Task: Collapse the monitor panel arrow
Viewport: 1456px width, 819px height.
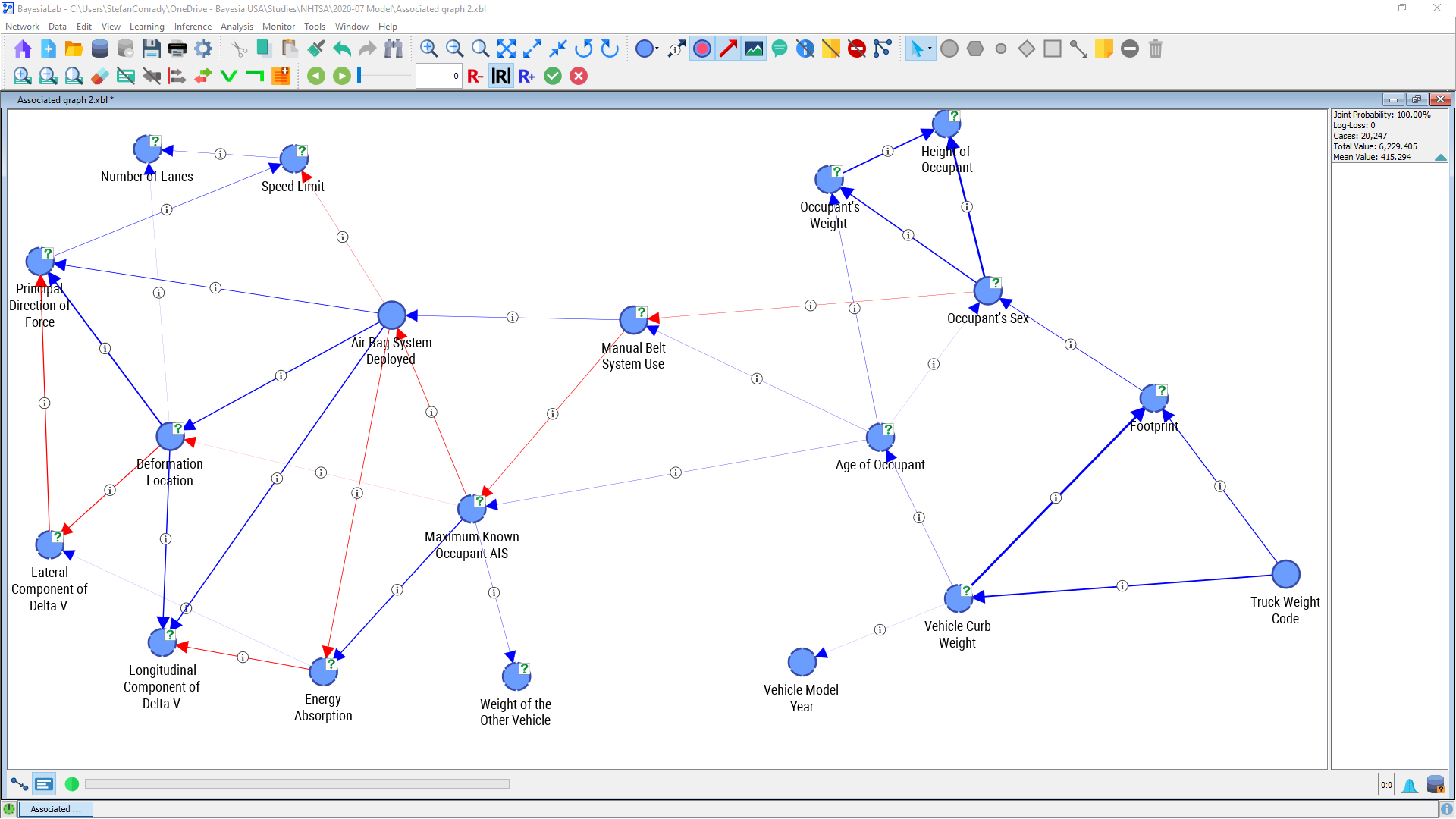Action: tap(1440, 158)
